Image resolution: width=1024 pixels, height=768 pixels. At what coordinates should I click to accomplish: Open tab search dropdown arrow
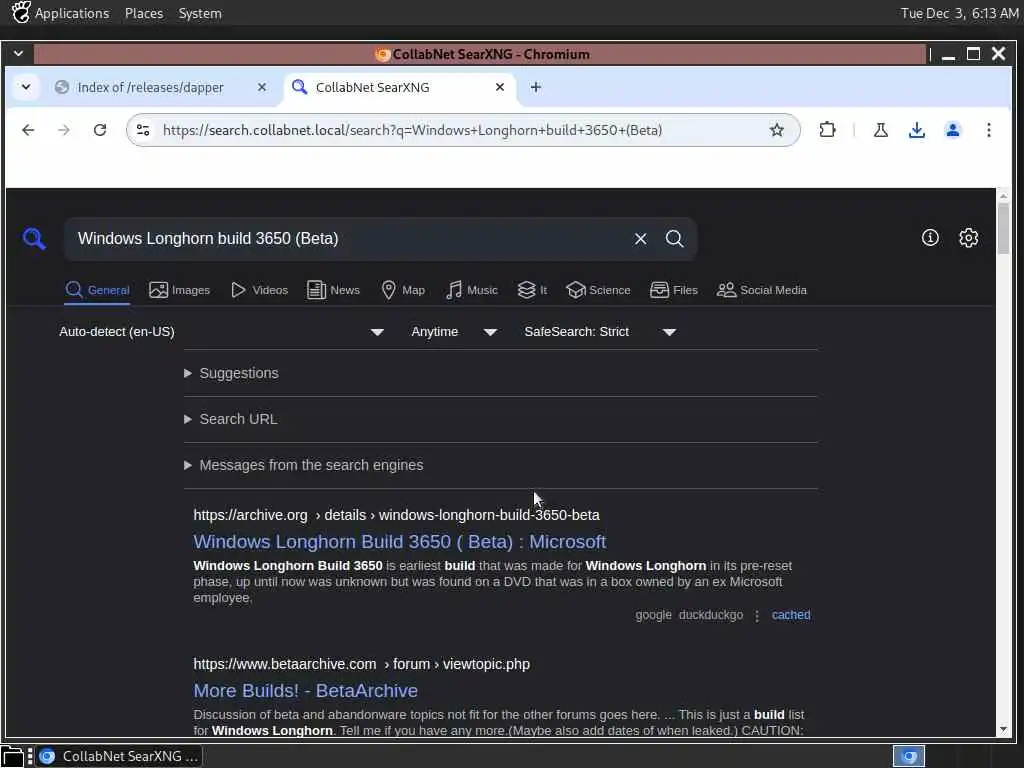25,87
